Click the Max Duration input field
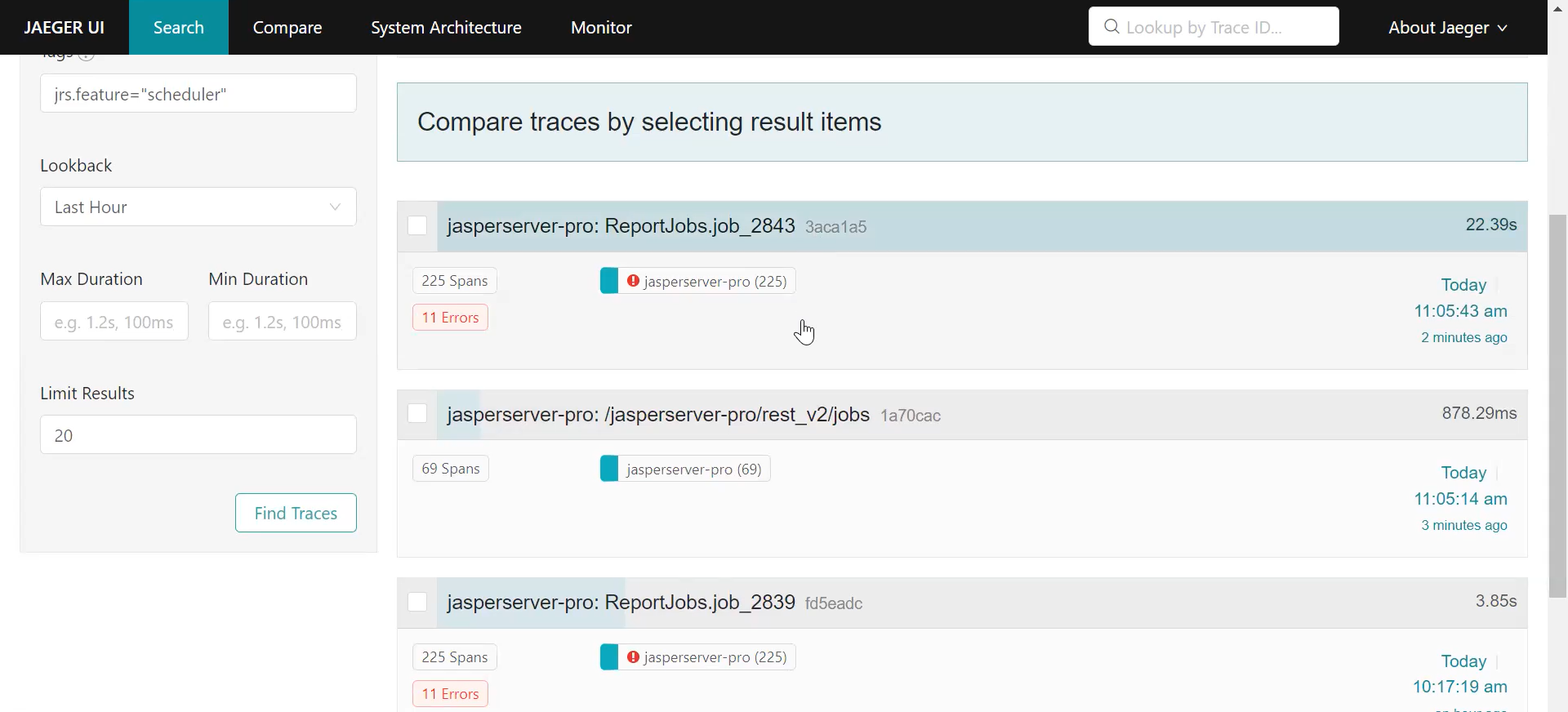The image size is (1568, 712). tap(114, 321)
